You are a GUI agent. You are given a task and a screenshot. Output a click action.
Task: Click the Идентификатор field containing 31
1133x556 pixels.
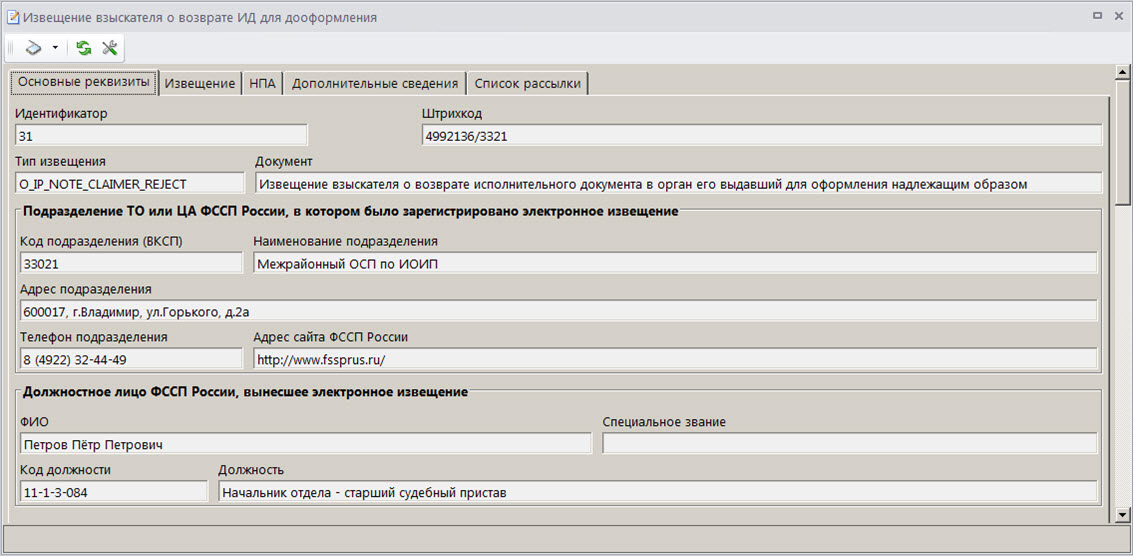tap(161, 136)
